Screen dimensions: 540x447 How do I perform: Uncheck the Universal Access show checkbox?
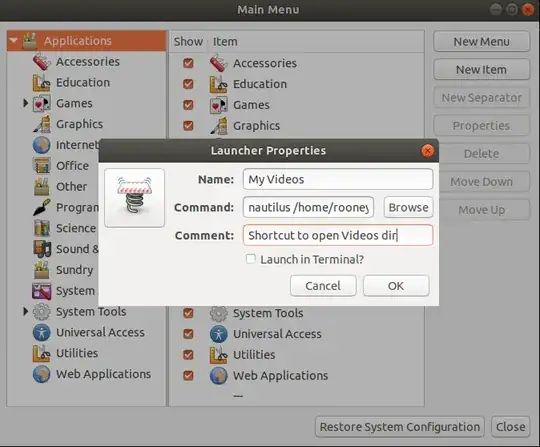(x=188, y=334)
